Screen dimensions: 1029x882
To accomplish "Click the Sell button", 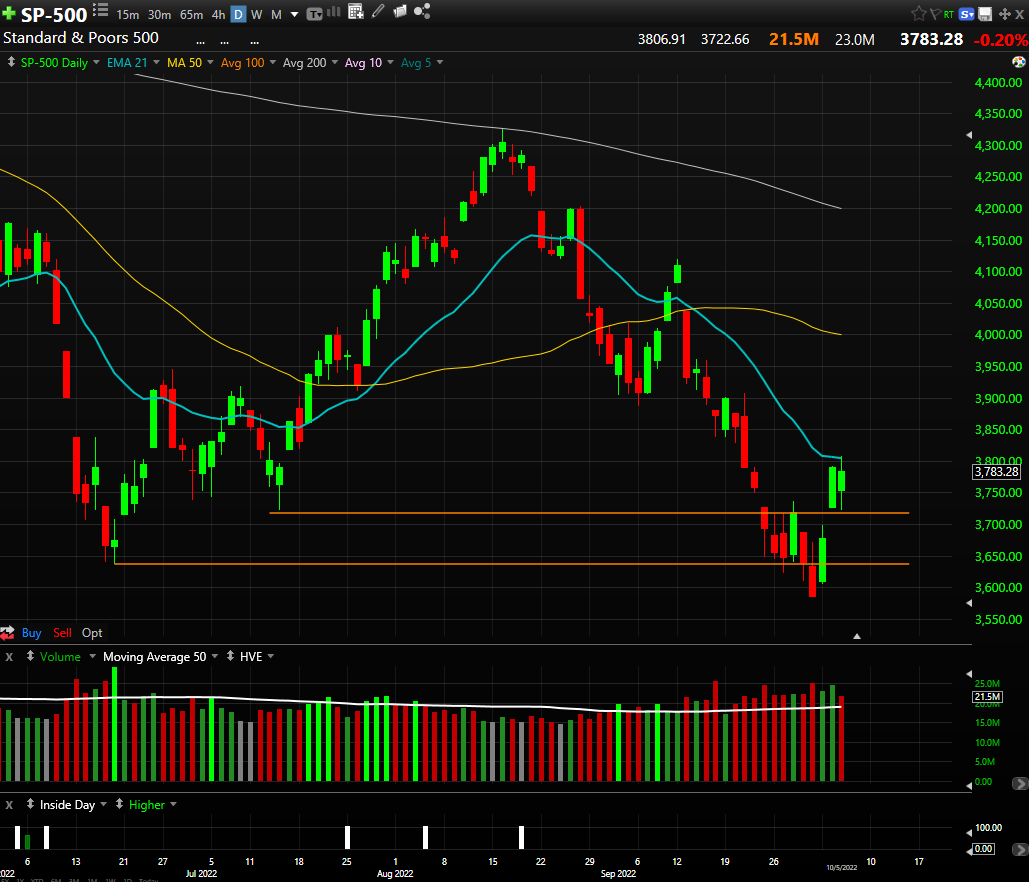I will pos(62,633).
